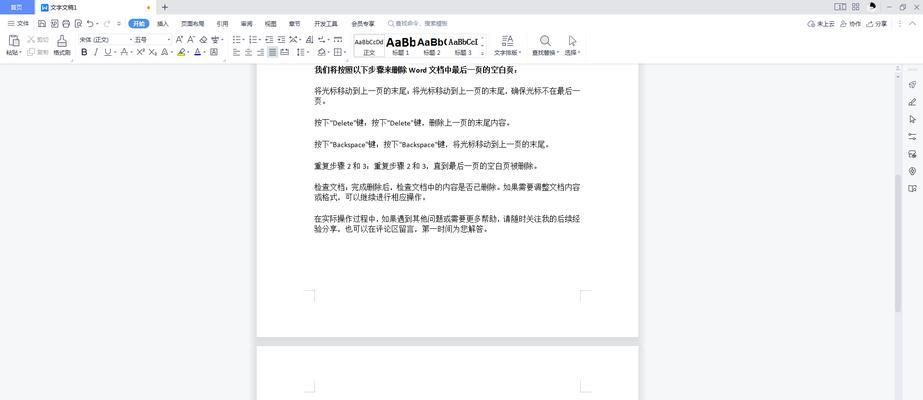This screenshot has height=400, width=923.
Task: Toggle justified alignment button
Action: [273, 52]
